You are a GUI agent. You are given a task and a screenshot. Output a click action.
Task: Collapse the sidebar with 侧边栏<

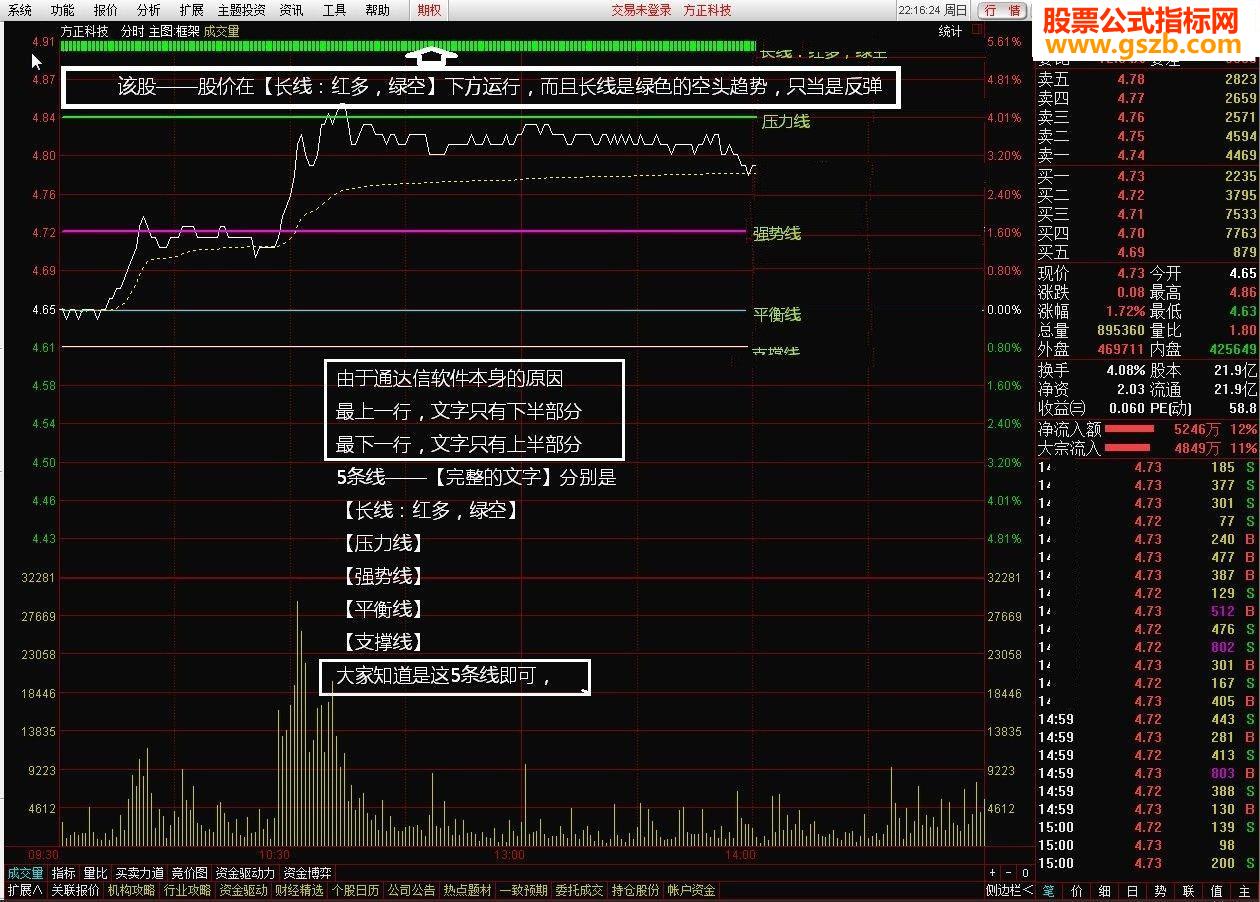click(x=1010, y=890)
